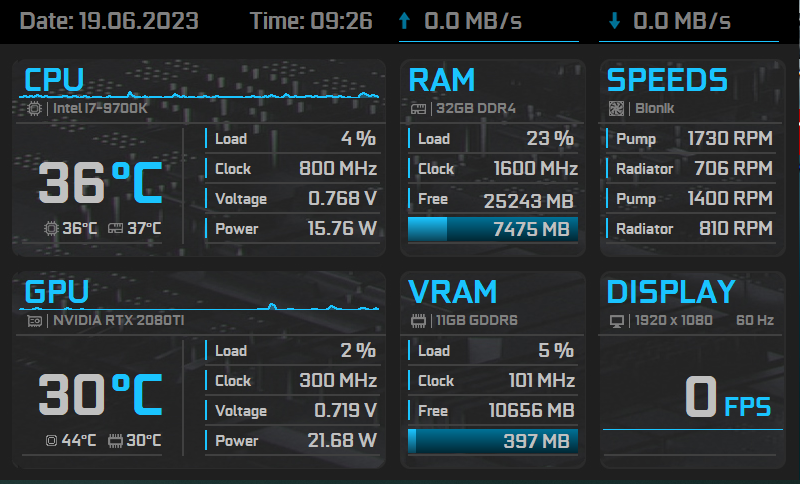Click the monitor icon beside 1920 x 1080
This screenshot has height=484, width=800.
point(616,321)
